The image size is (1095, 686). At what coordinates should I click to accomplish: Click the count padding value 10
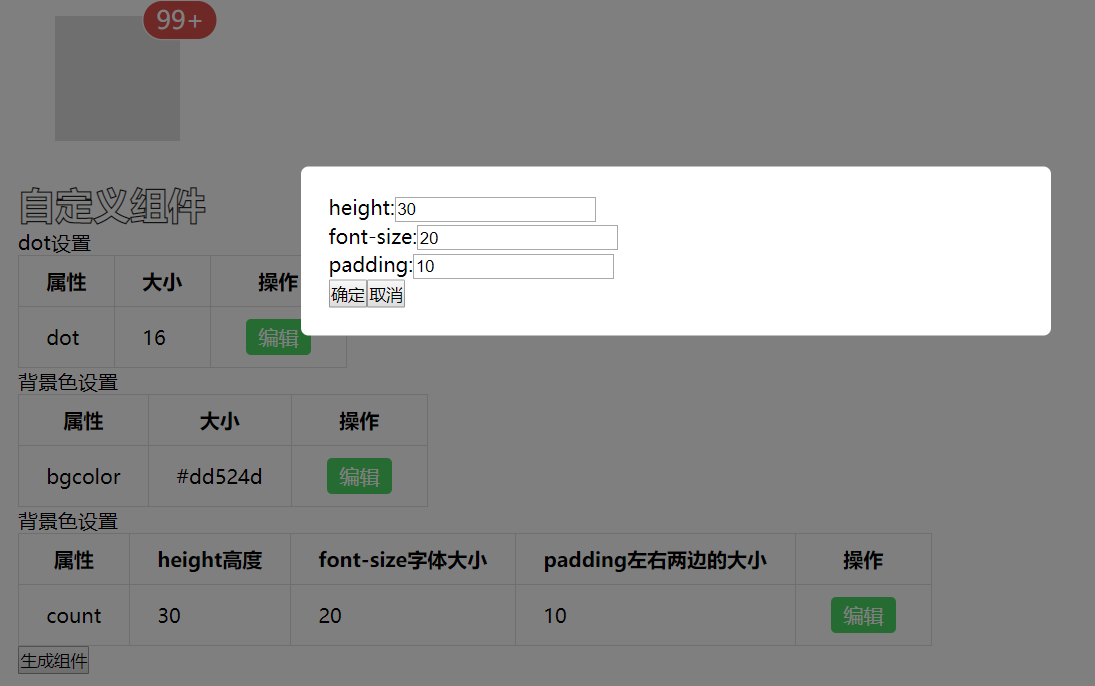click(656, 615)
